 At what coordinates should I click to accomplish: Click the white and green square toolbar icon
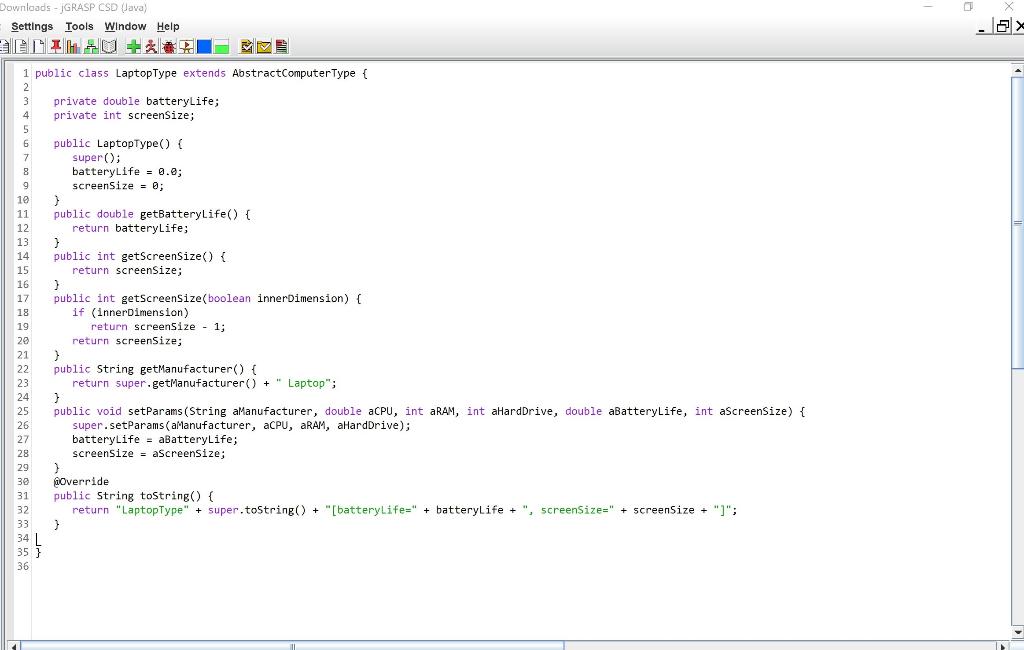221,46
